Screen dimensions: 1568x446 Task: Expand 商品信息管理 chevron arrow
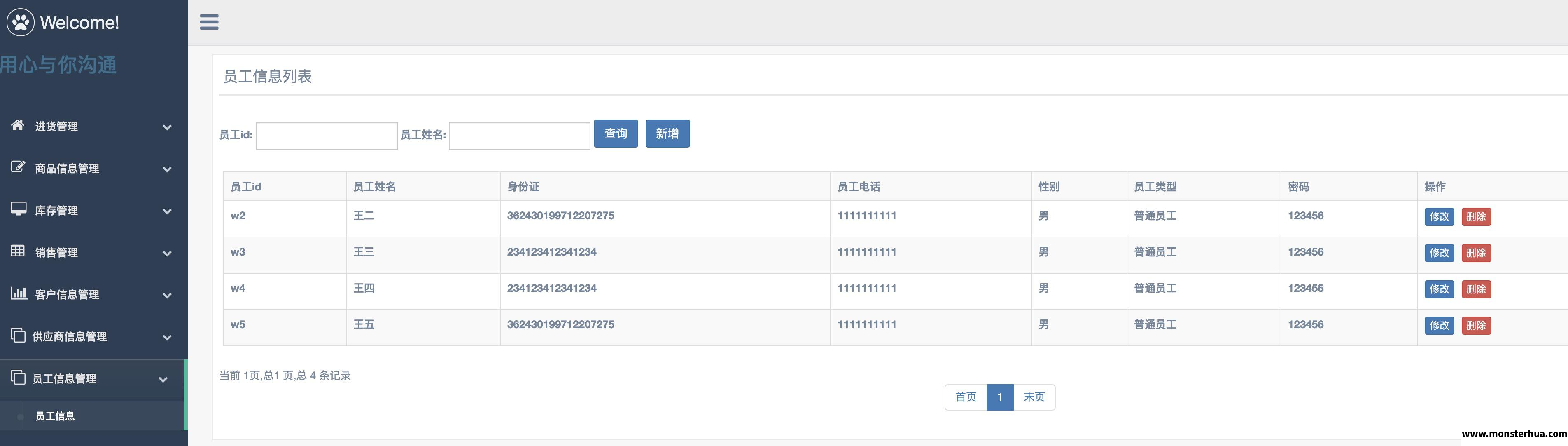[x=167, y=169]
